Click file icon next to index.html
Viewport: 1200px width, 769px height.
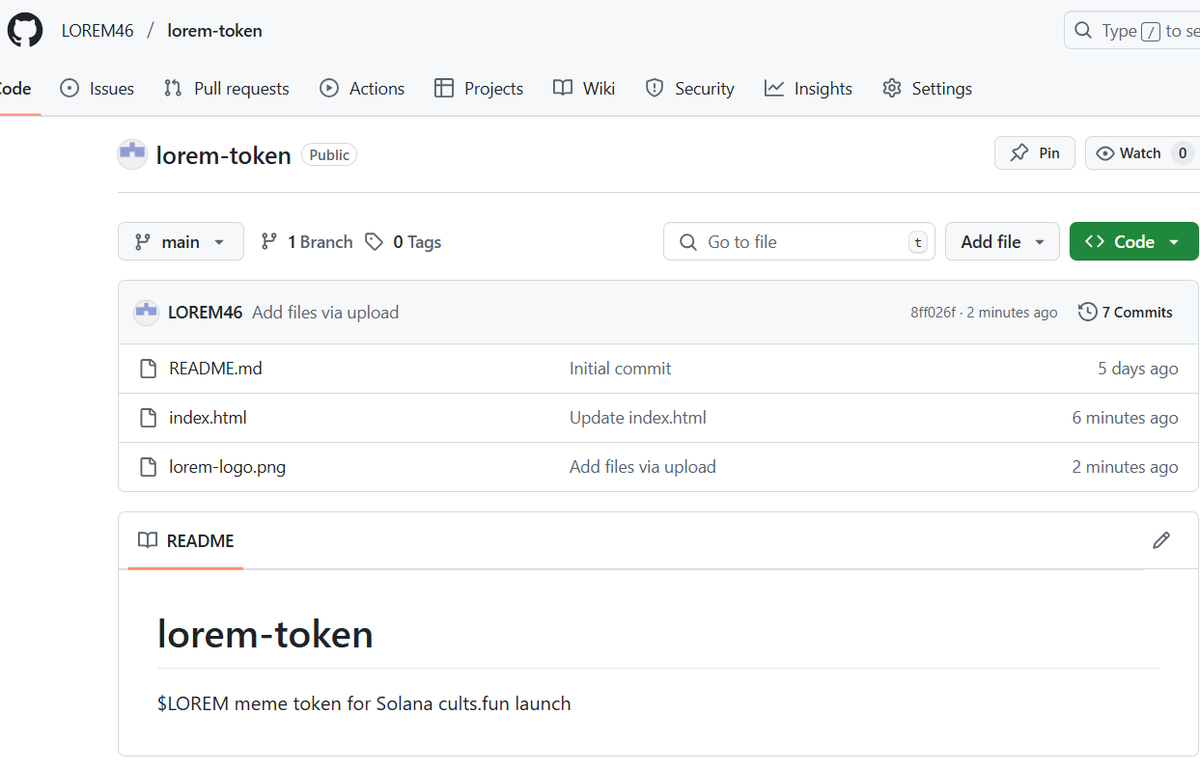(x=148, y=417)
